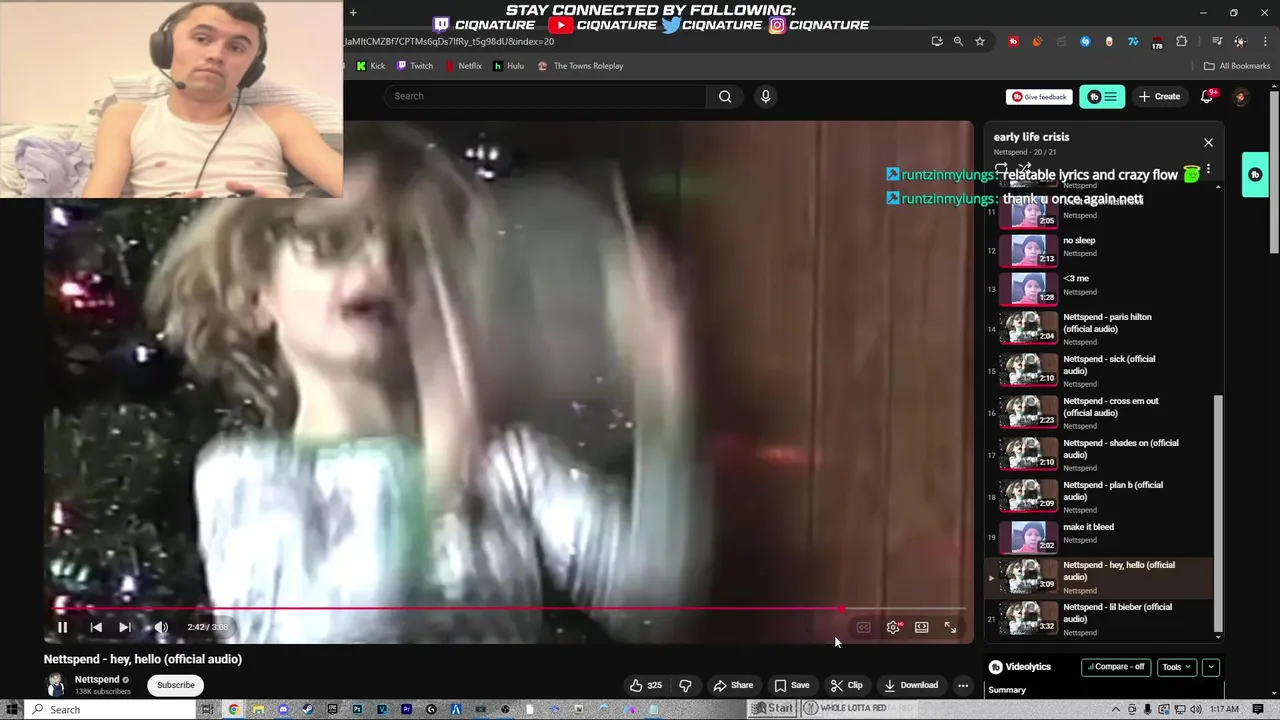Image resolution: width=1280 pixels, height=720 pixels.
Task: Skip to previous video in player
Action: 96,627
